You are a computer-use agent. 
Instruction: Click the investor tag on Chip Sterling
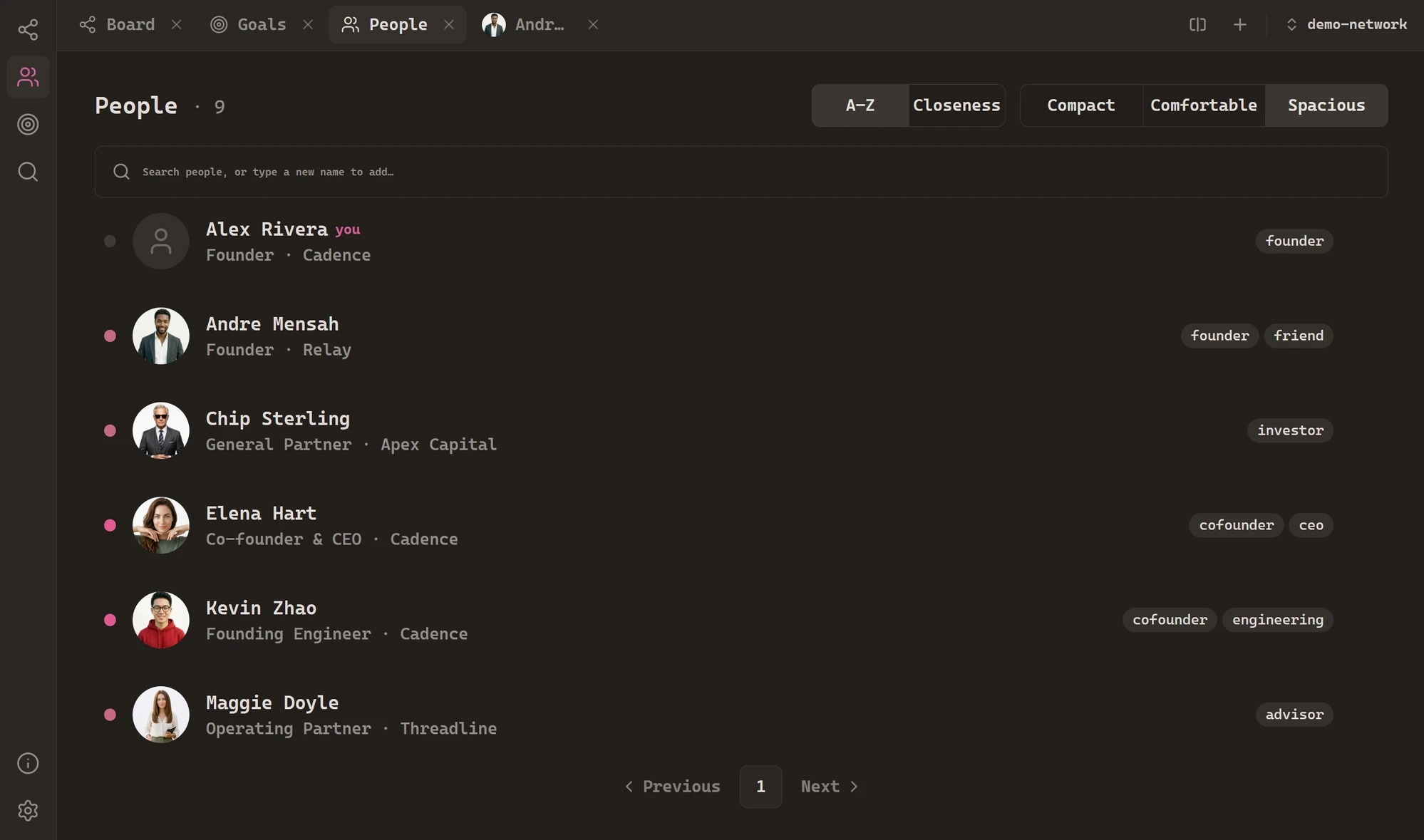pos(1290,430)
